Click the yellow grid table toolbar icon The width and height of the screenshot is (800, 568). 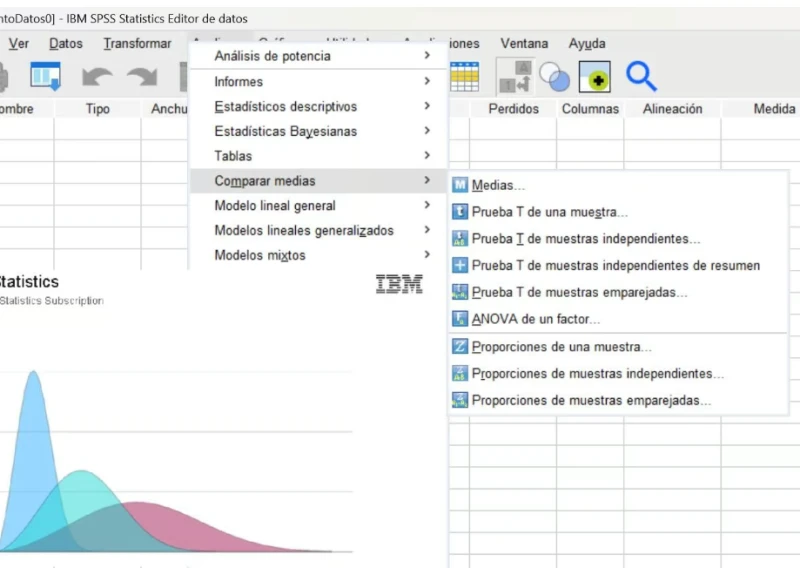tap(464, 77)
